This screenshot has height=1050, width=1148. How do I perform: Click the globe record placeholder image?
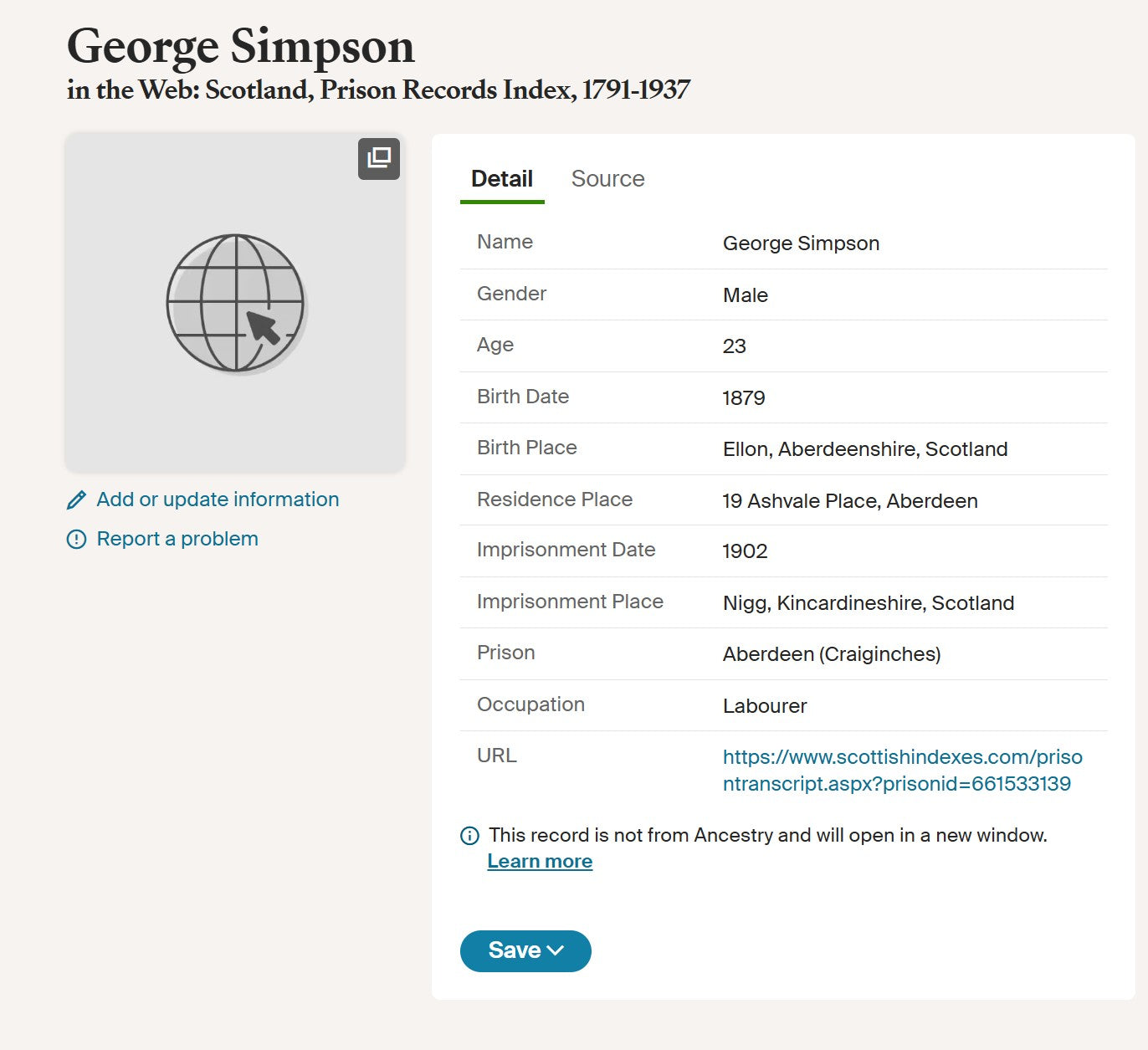(236, 303)
